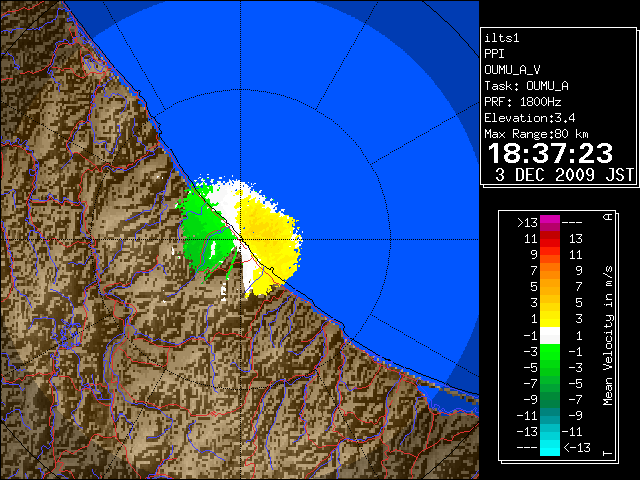
Task: Select the "Elevation:3.4" text
Action: click(530, 118)
